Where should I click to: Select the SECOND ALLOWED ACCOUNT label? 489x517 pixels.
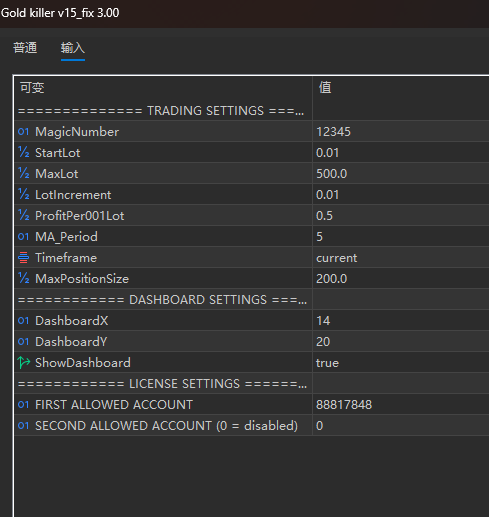[166, 426]
